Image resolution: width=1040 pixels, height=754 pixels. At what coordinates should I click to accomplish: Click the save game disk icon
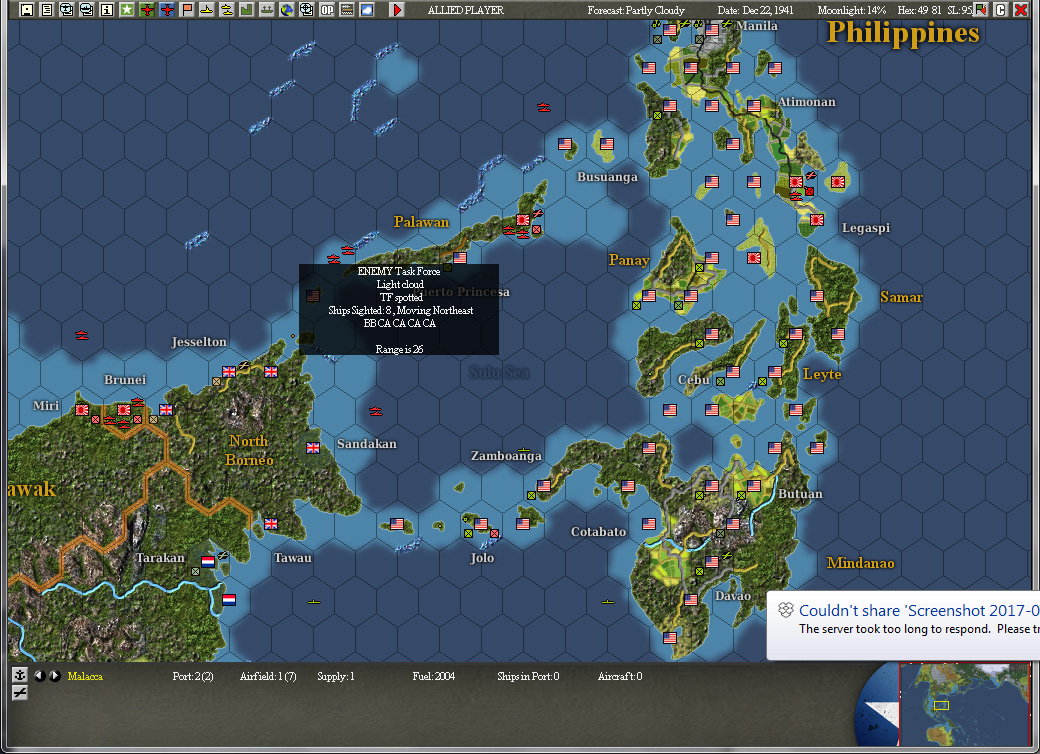pyautogui.click(x=27, y=9)
